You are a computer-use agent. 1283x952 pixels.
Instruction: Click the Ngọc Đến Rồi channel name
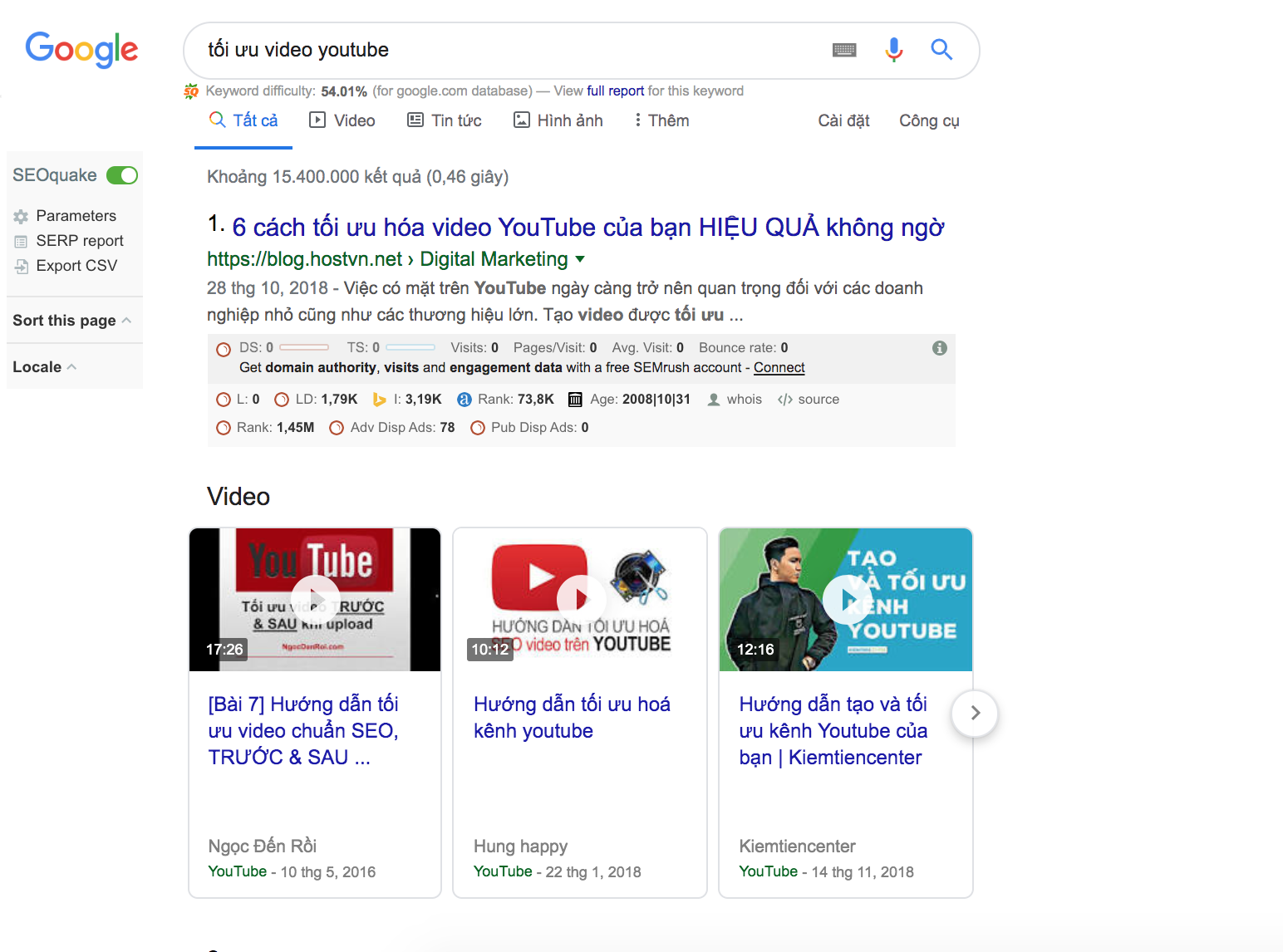pos(263,846)
